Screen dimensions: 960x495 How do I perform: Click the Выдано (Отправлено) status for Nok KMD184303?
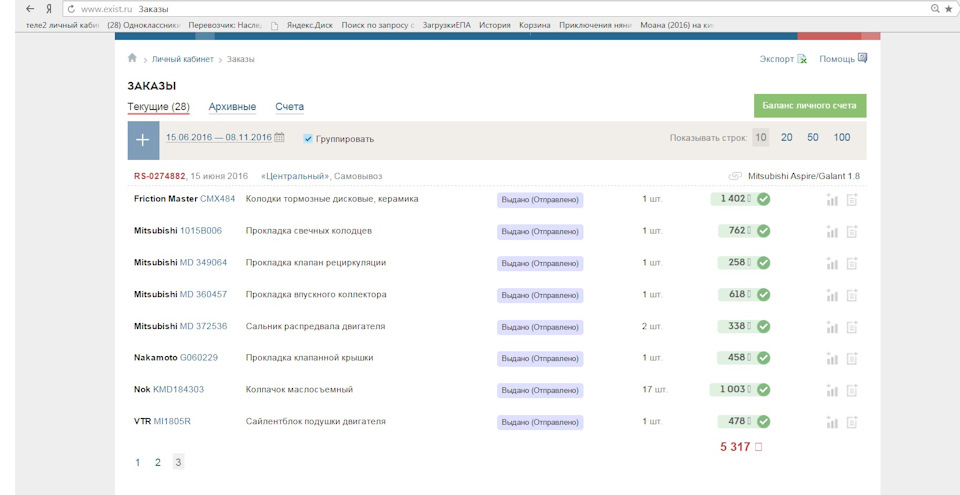(540, 391)
